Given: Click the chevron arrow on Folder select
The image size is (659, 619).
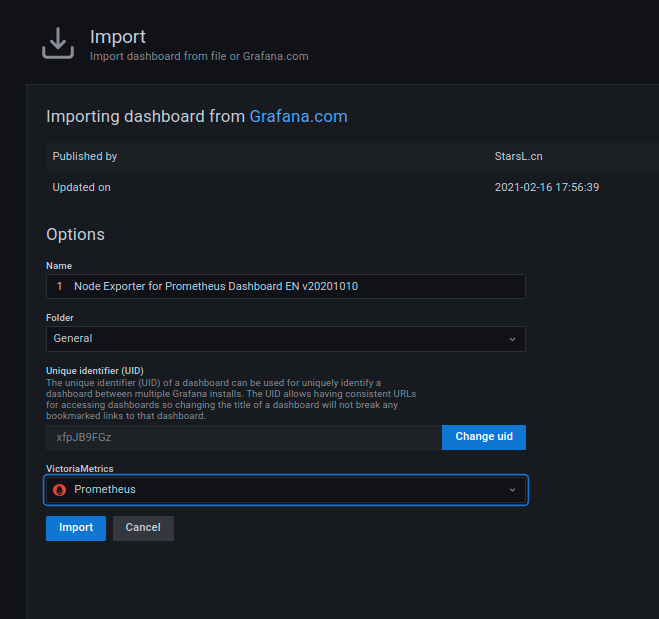Looking at the screenshot, I should tap(512, 339).
